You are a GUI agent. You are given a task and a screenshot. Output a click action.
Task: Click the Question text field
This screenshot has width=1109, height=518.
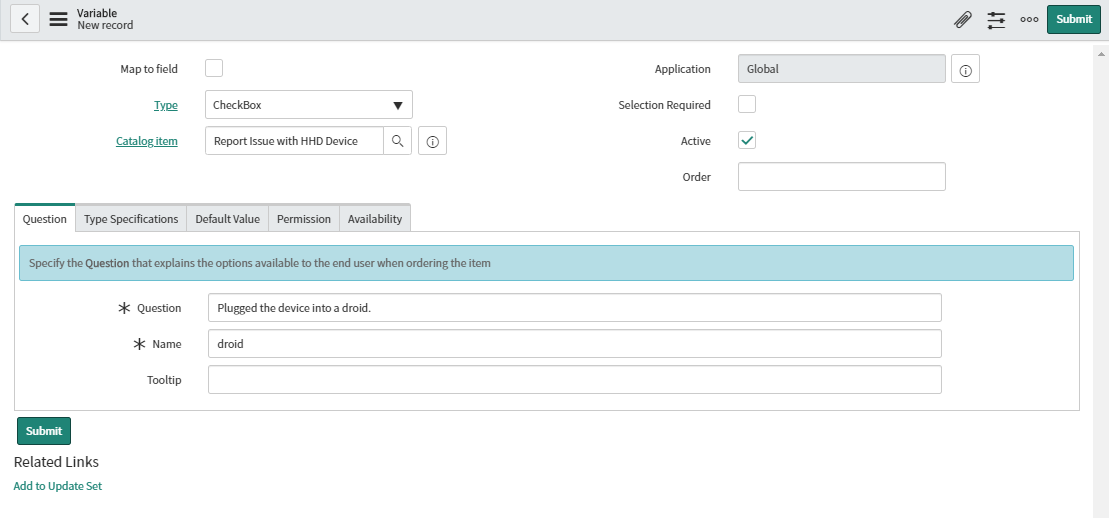coord(574,308)
